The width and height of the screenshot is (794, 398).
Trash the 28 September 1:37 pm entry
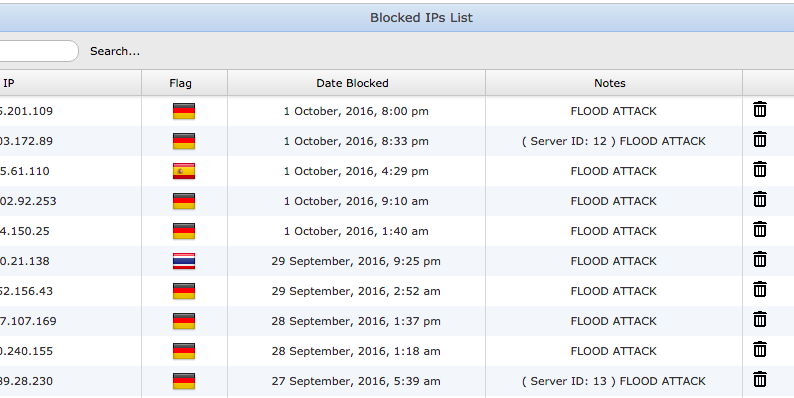[760, 320]
